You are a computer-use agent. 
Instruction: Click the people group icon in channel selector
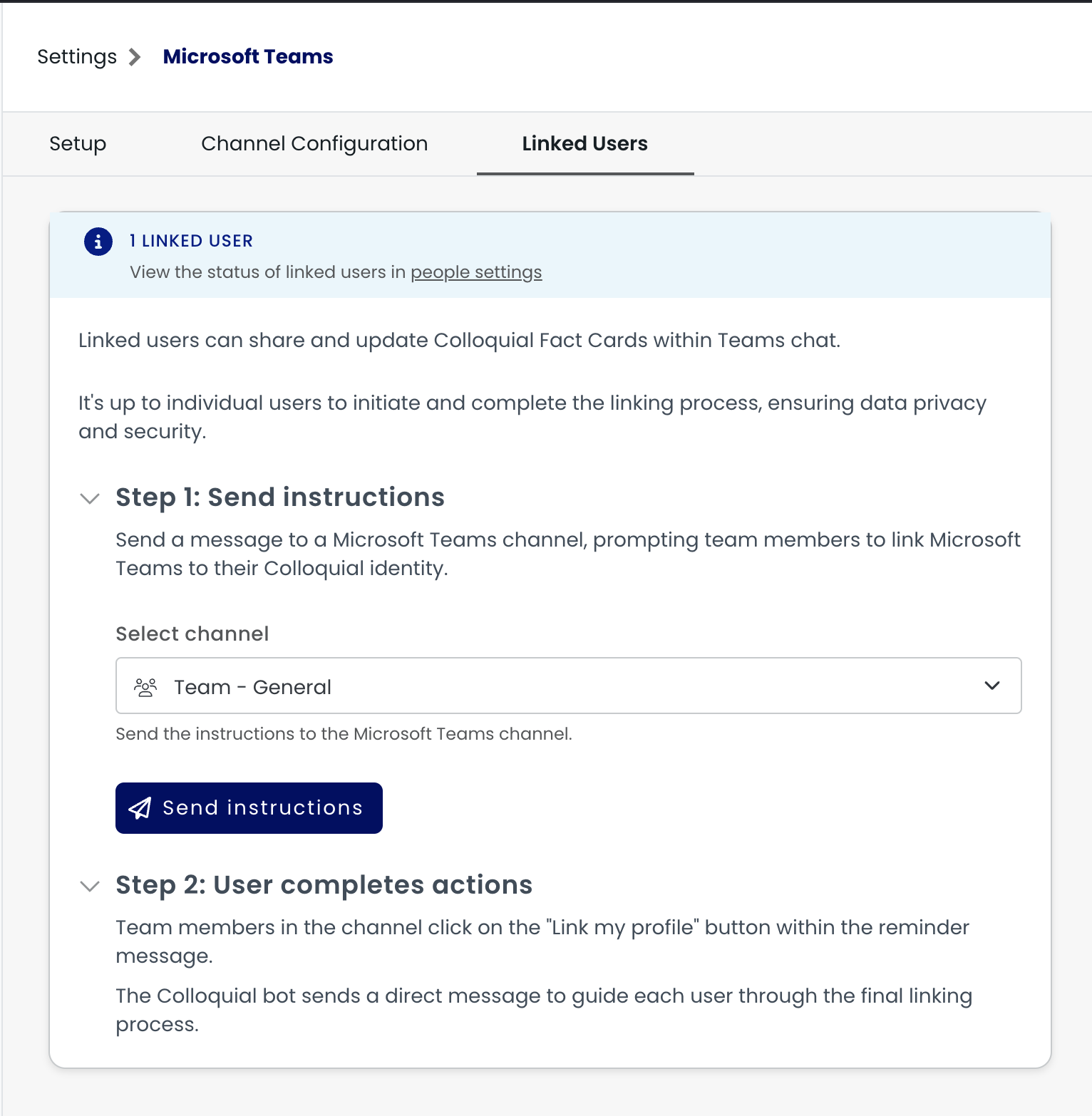click(x=145, y=687)
